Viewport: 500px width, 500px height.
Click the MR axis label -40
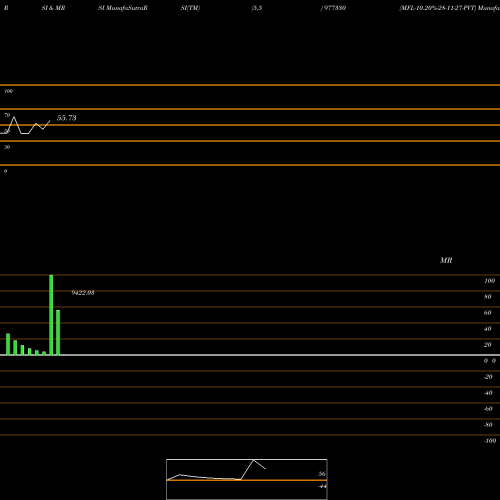(x=488, y=393)
